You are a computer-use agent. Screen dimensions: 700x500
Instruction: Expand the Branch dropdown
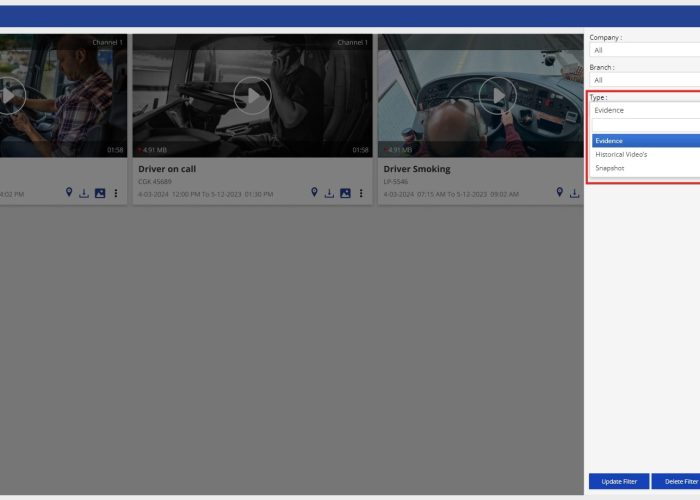(645, 80)
